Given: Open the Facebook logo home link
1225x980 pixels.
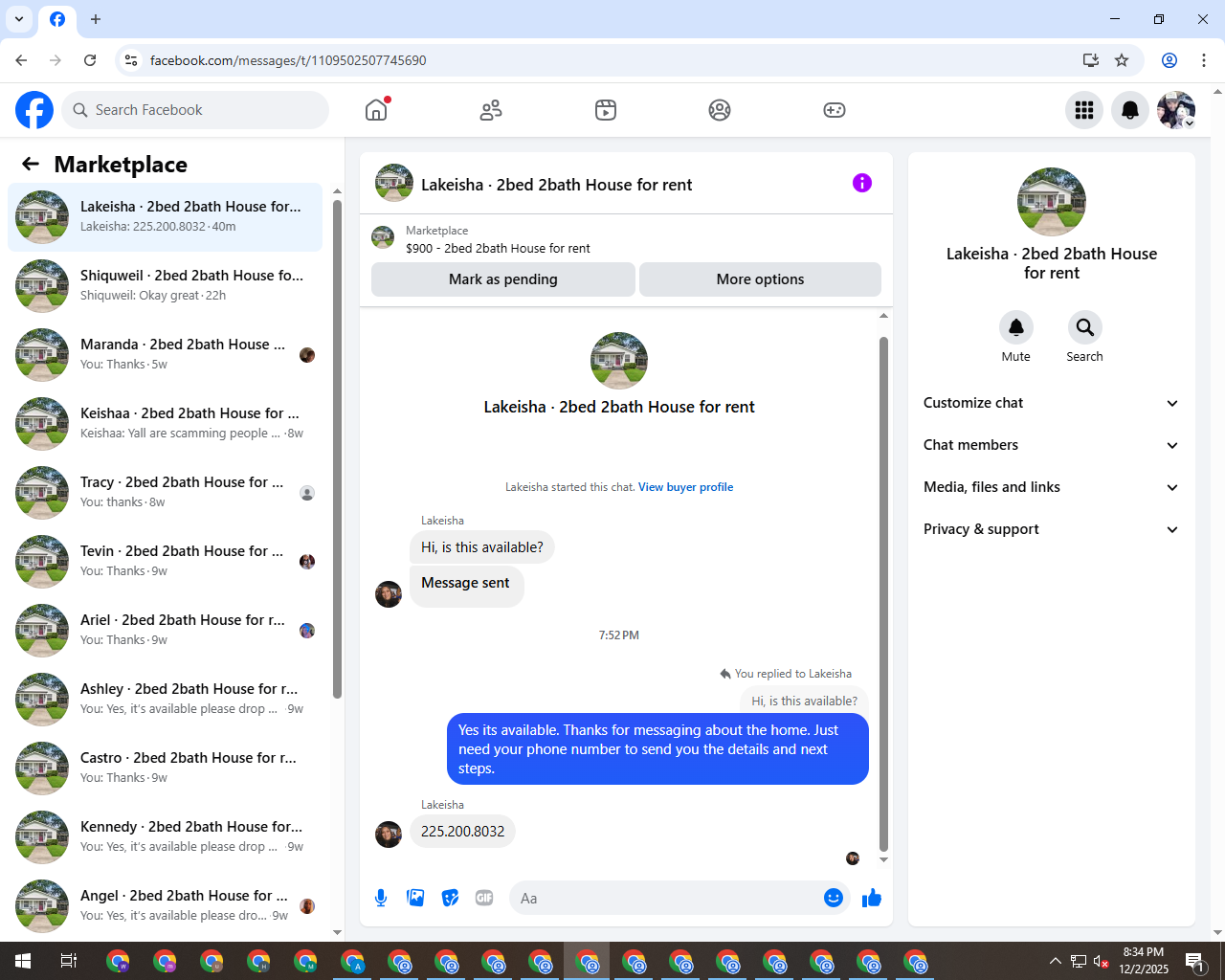Looking at the screenshot, I should pyautogui.click(x=34, y=110).
